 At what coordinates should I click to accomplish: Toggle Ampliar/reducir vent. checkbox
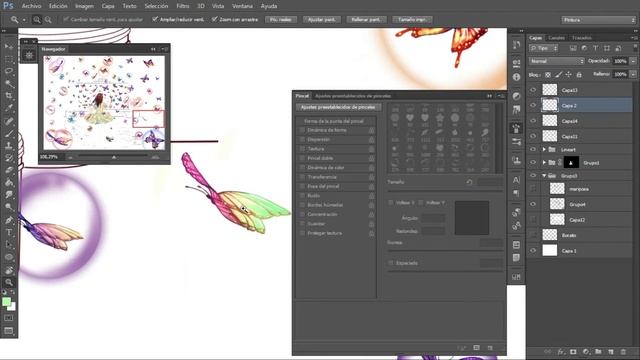155,19
